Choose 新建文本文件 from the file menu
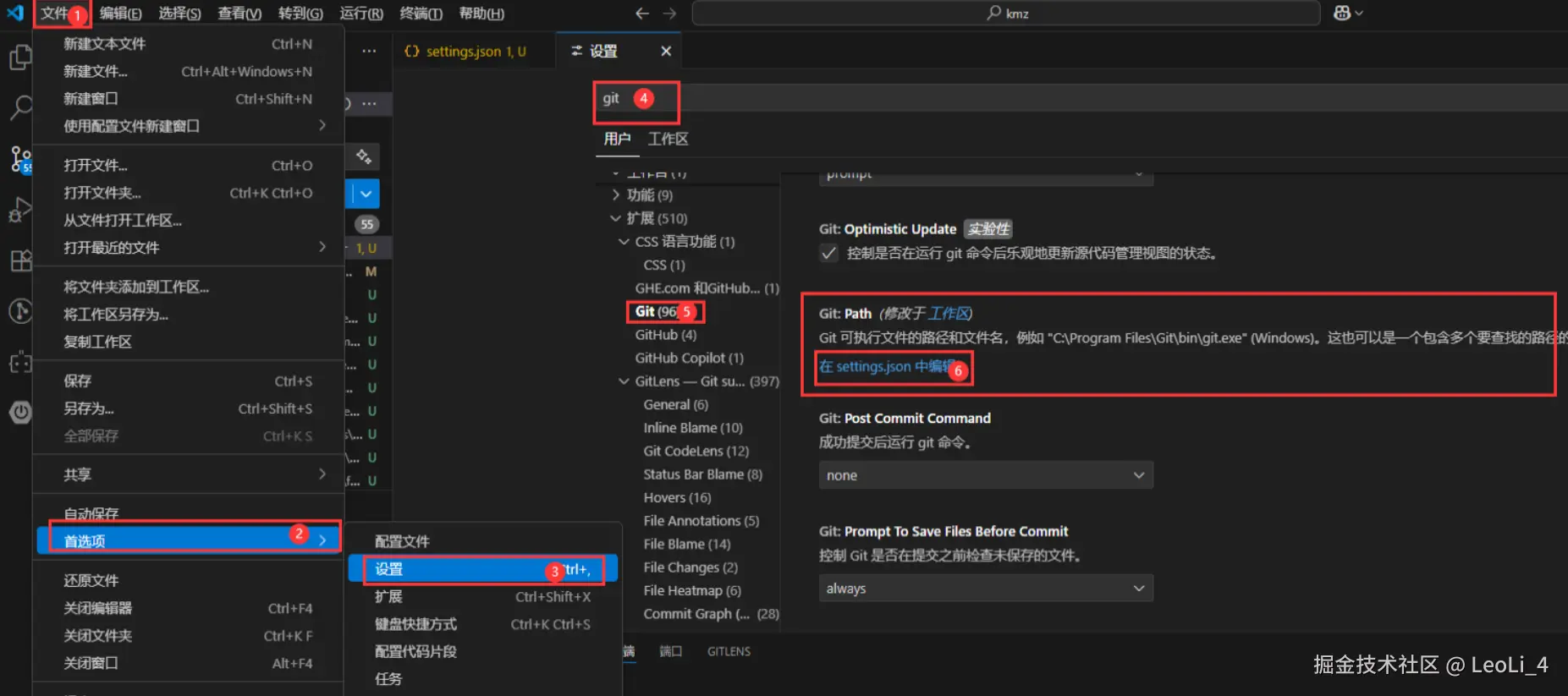Screen dimensions: 1568x696 coord(188,44)
